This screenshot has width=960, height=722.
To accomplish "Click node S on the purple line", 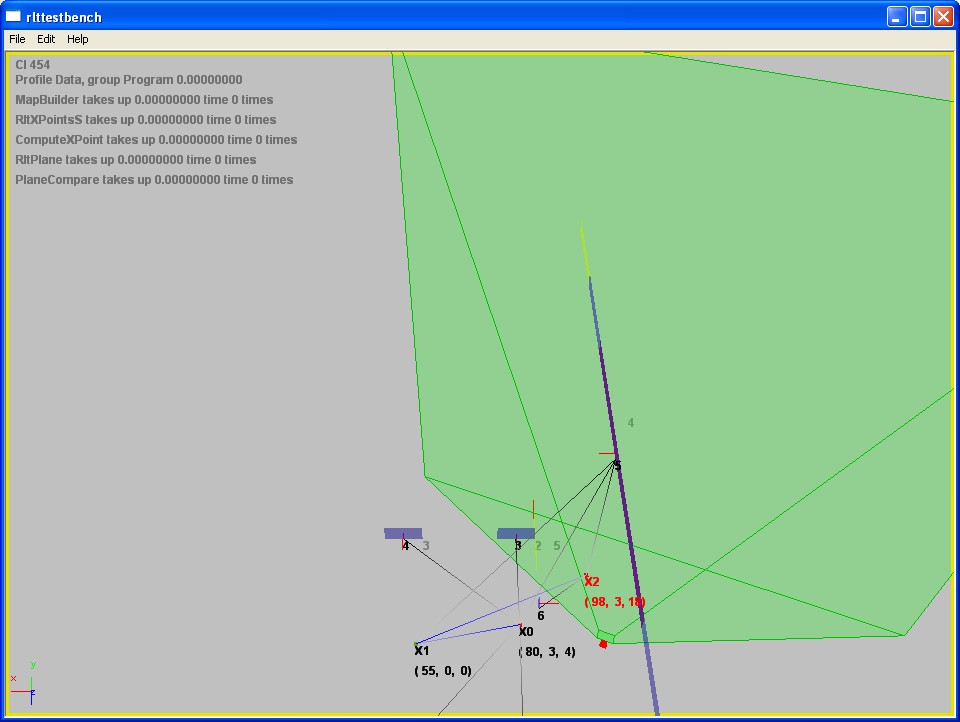I will [616, 465].
